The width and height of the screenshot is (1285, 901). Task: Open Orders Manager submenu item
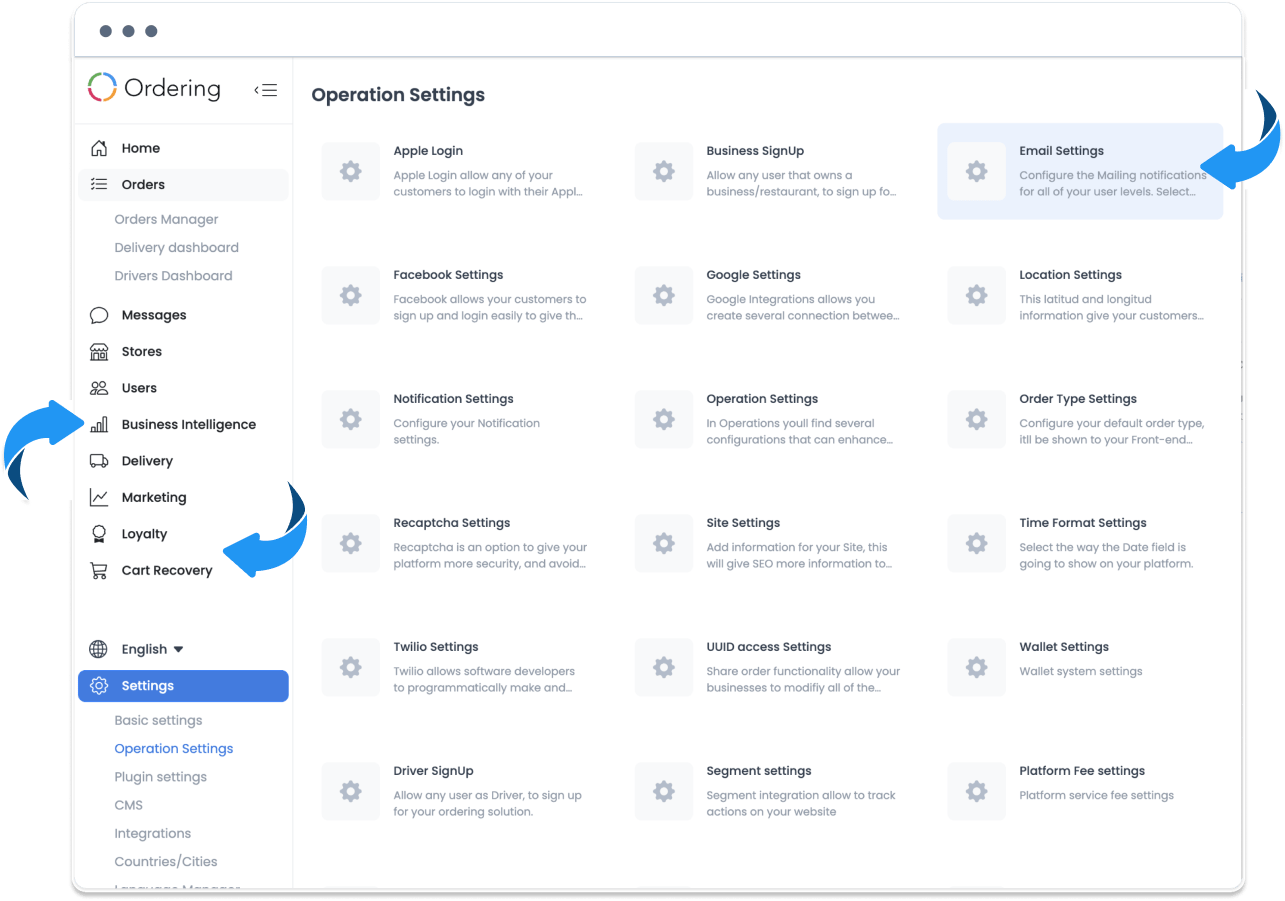[x=166, y=219]
